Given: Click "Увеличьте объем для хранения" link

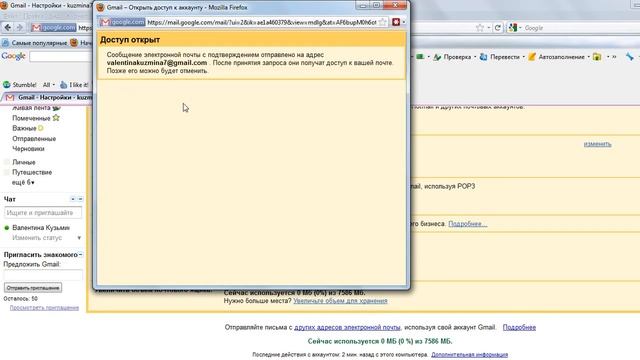Looking at the screenshot, I should click(340, 301).
